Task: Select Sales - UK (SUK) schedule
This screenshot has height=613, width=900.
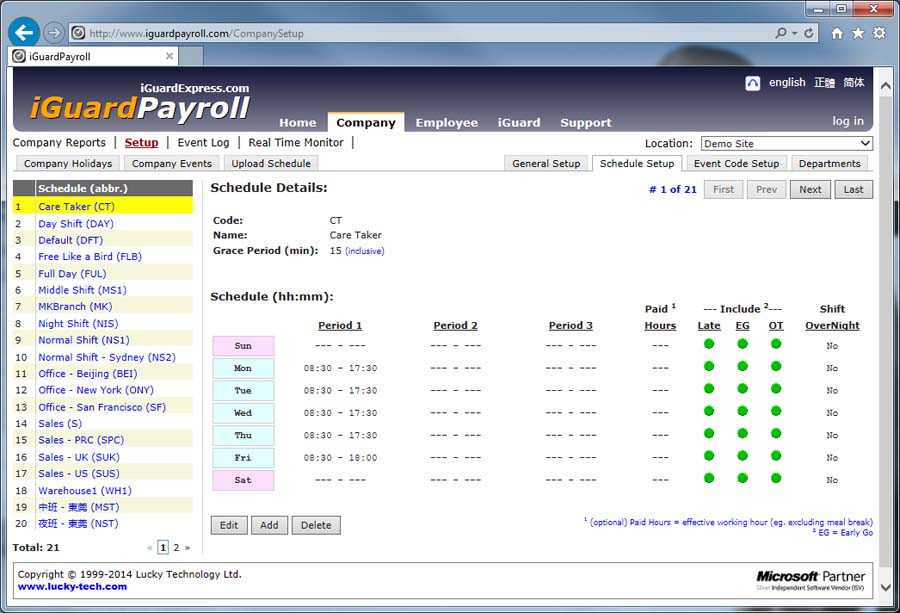Action: (x=79, y=457)
